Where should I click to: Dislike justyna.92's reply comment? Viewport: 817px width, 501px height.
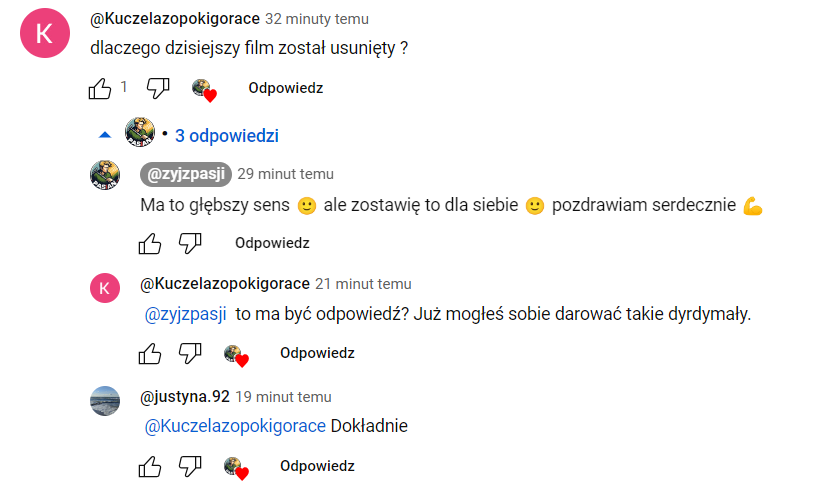click(x=190, y=466)
